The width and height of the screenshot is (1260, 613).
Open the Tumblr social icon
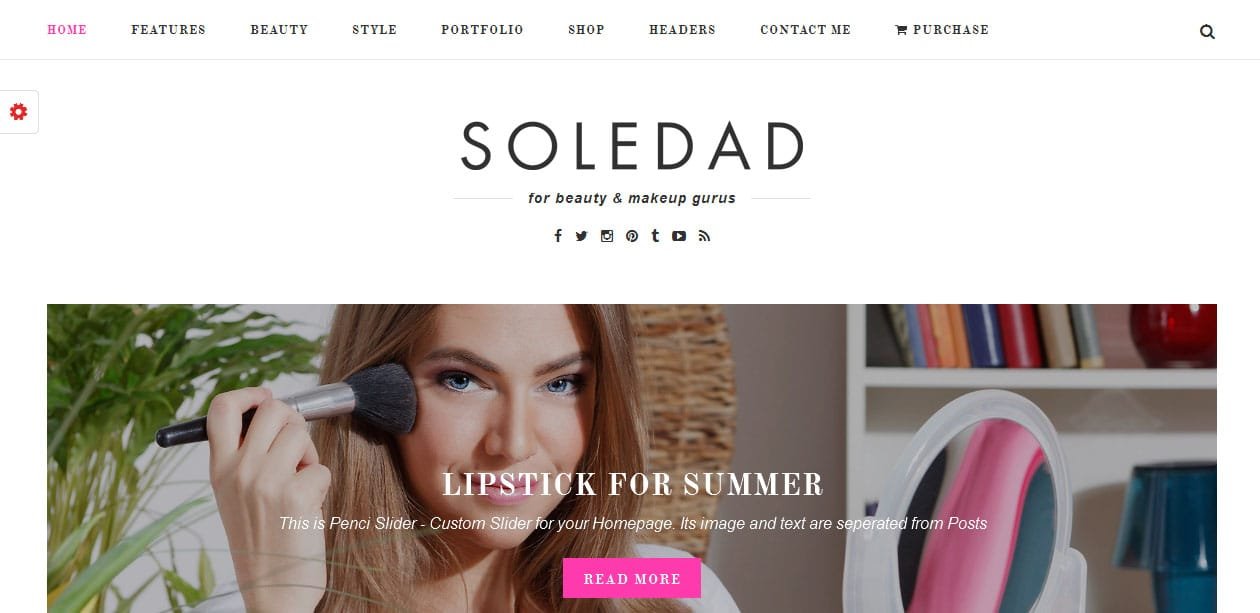(x=655, y=236)
